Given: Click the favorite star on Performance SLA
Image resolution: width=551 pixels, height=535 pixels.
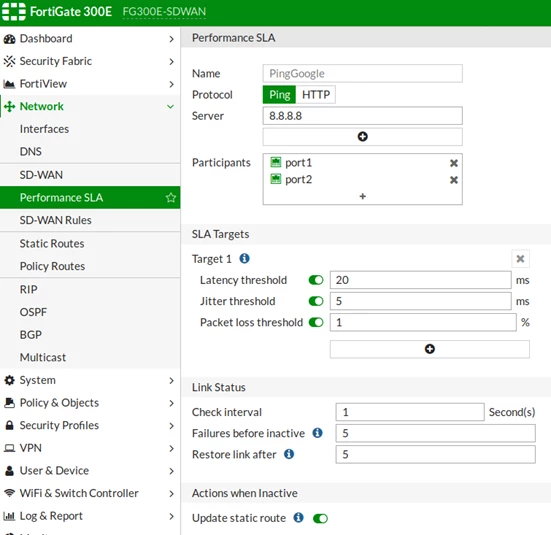Looking at the screenshot, I should pos(171,198).
